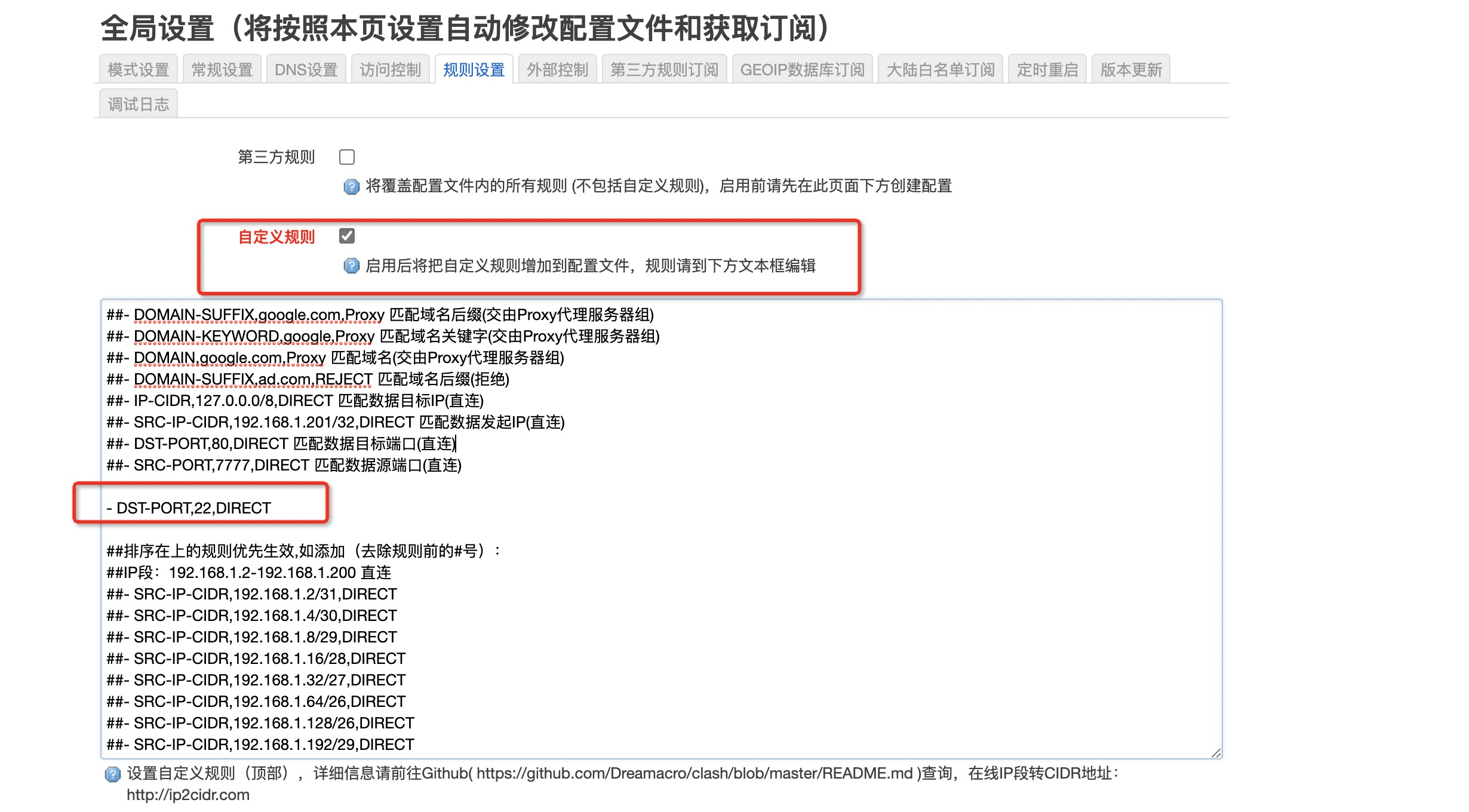The image size is (1469, 812).
Task: Click the help icon beside 自定义规则
Action: click(351, 267)
